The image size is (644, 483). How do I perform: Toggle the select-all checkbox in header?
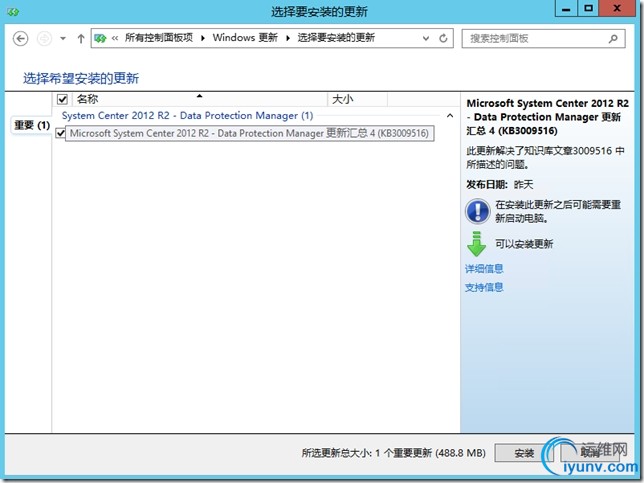62,99
